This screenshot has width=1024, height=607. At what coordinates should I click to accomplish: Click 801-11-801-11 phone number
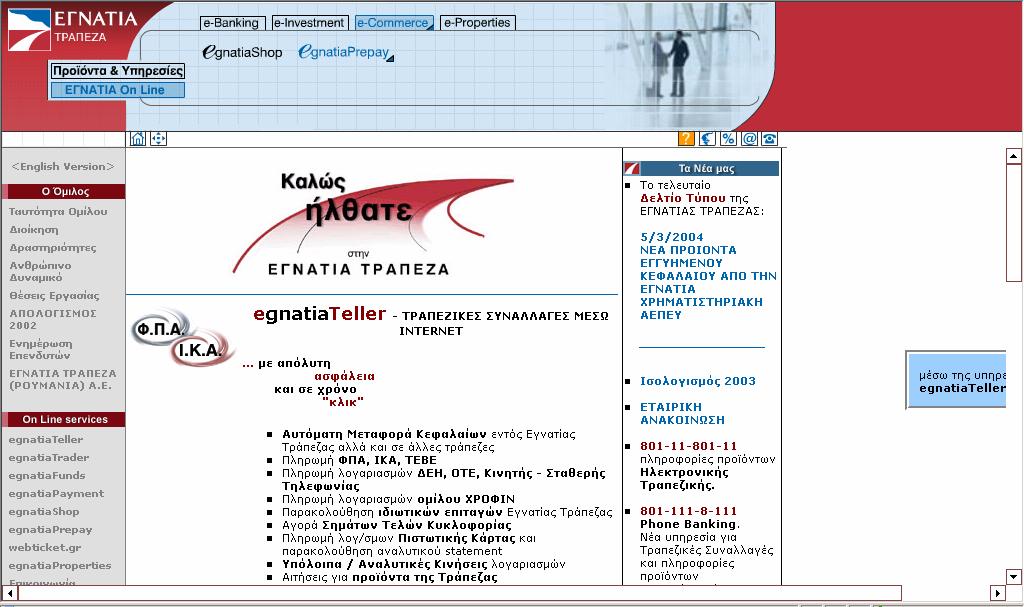688,446
